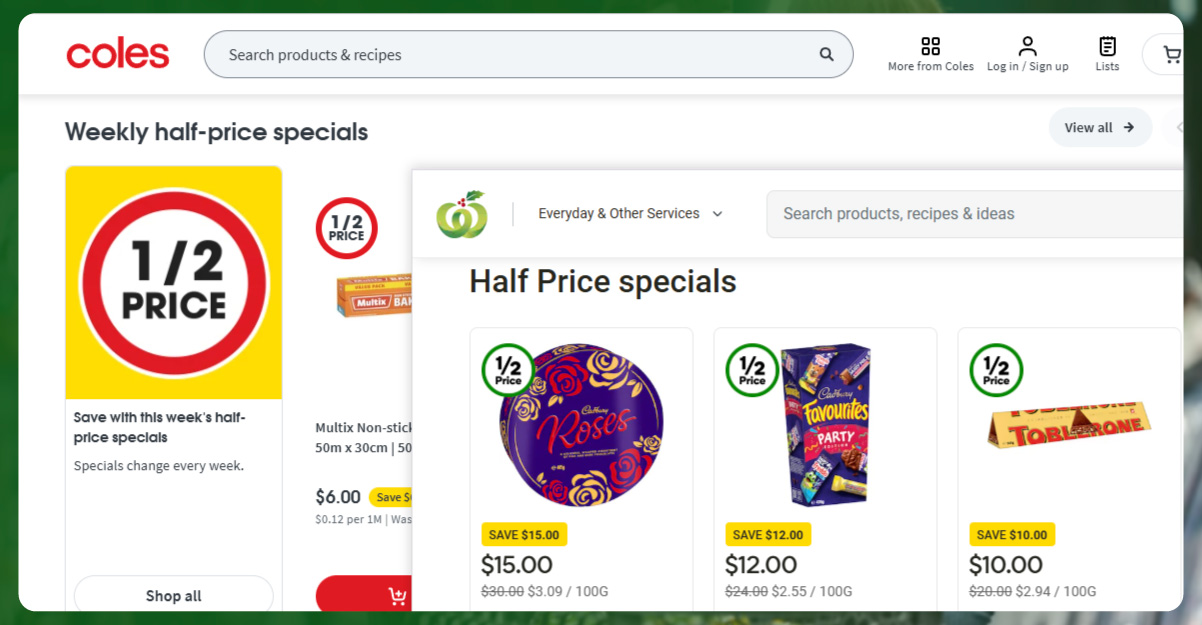Type in Coles search products field
The width and height of the screenshot is (1202, 625).
click(x=510, y=55)
